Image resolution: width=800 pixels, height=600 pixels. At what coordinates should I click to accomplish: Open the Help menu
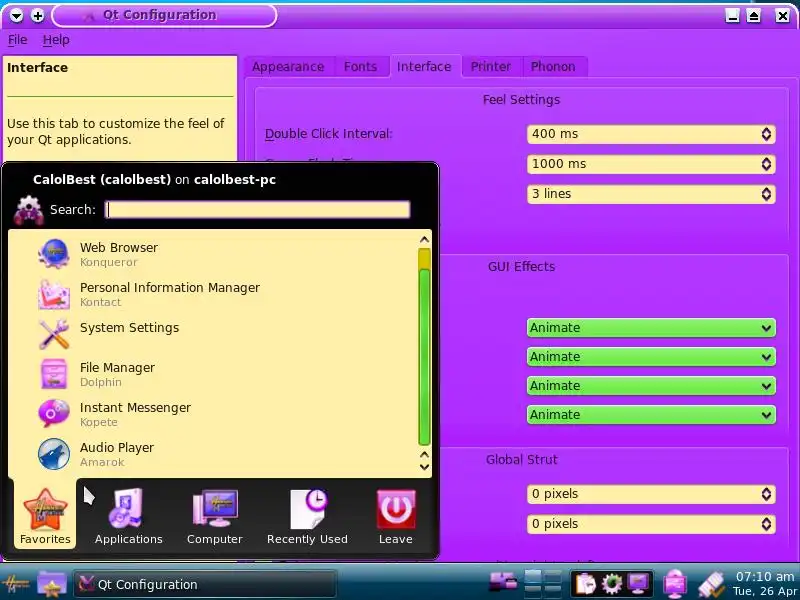pos(56,40)
